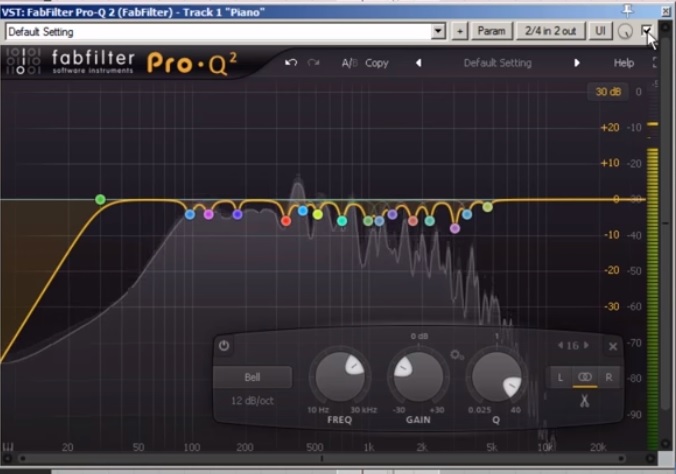Open the Bell filter shape selector
Image resolution: width=676 pixels, height=474 pixels.
click(253, 377)
